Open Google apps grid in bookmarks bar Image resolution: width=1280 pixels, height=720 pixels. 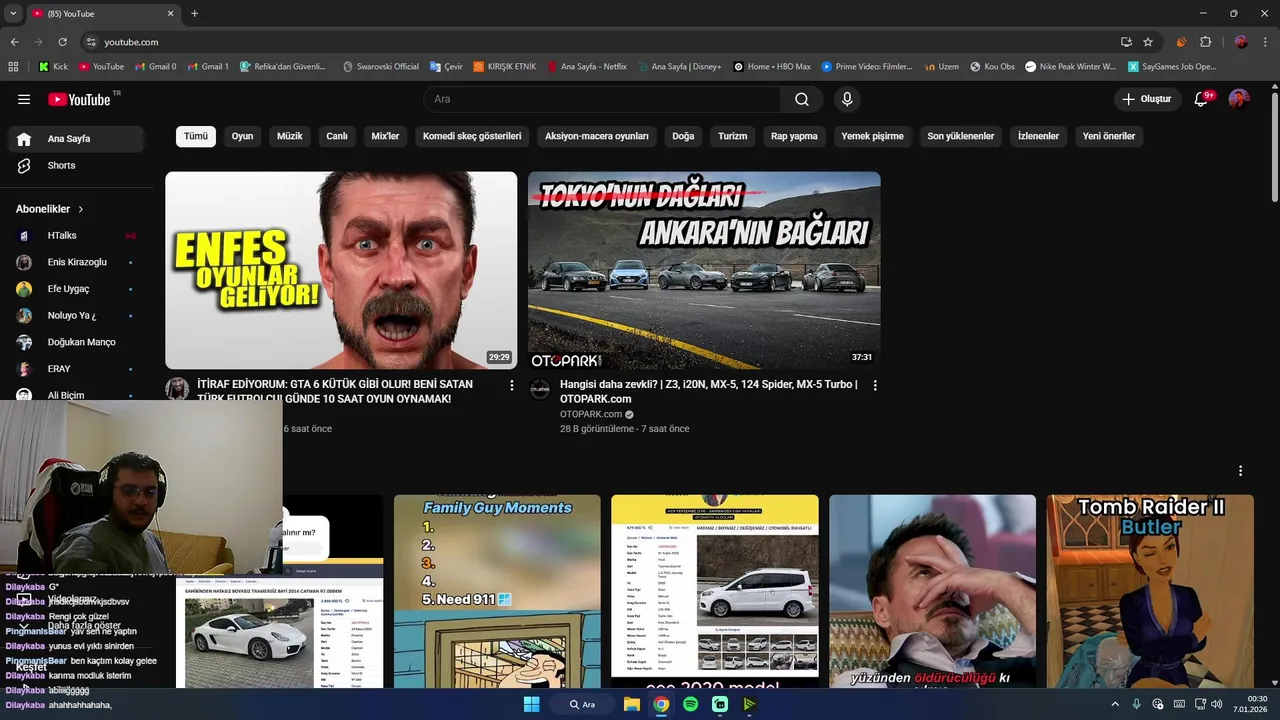click(x=13, y=67)
